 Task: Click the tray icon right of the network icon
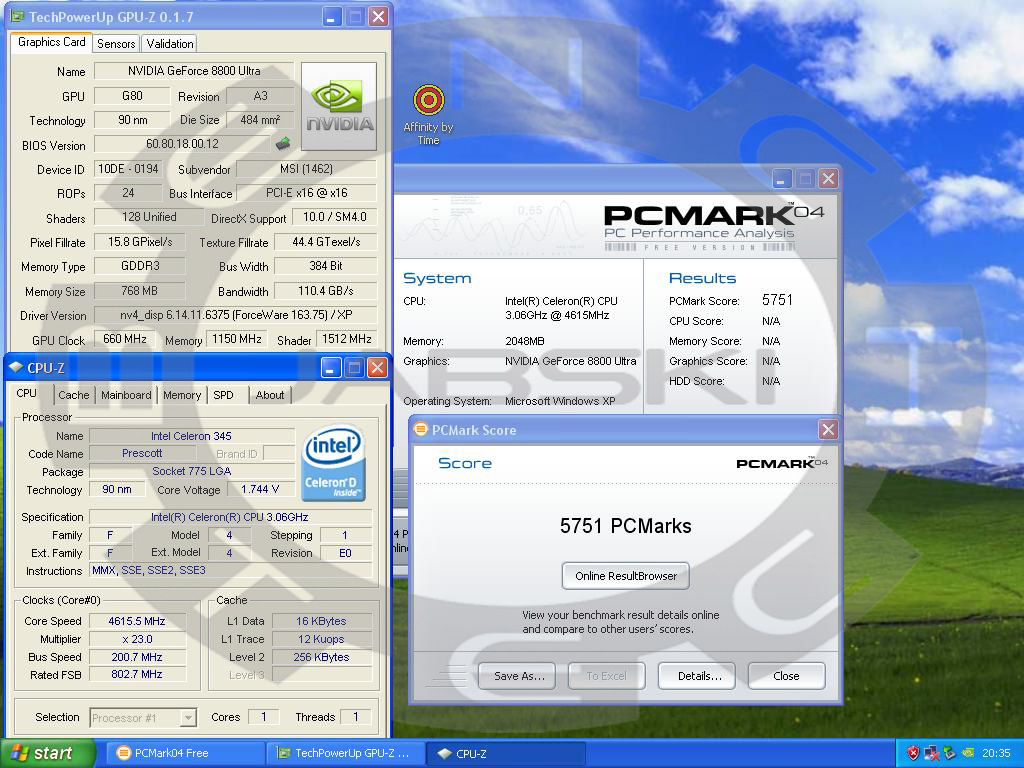click(x=950, y=753)
